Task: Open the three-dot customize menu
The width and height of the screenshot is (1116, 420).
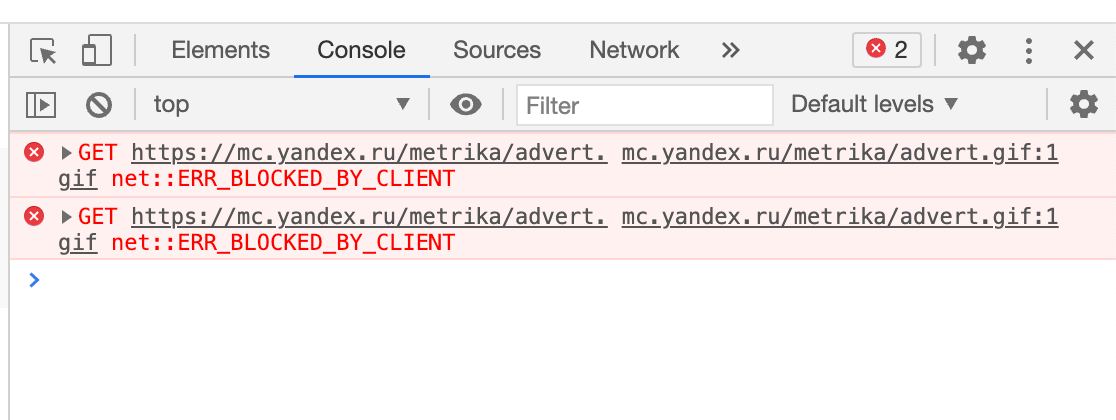Action: (1028, 50)
